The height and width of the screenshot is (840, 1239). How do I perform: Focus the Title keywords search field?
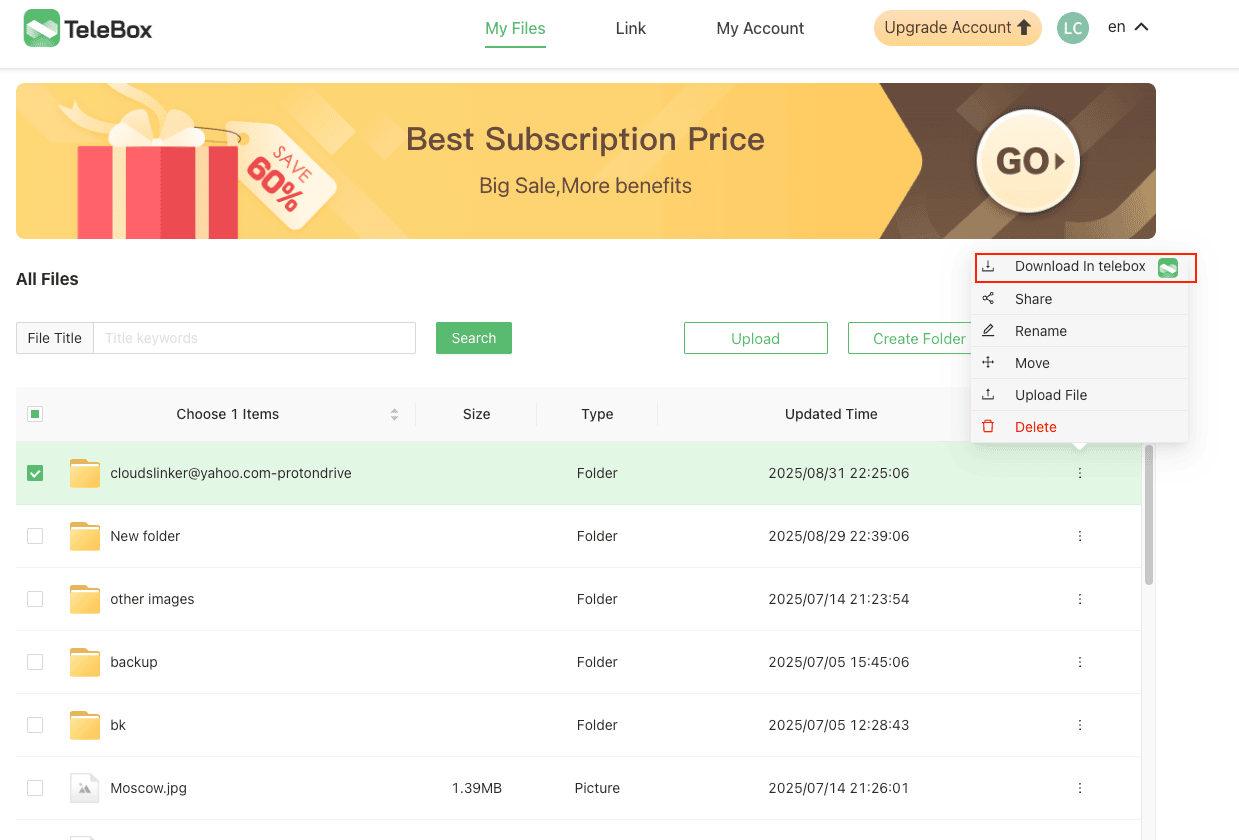pos(254,338)
